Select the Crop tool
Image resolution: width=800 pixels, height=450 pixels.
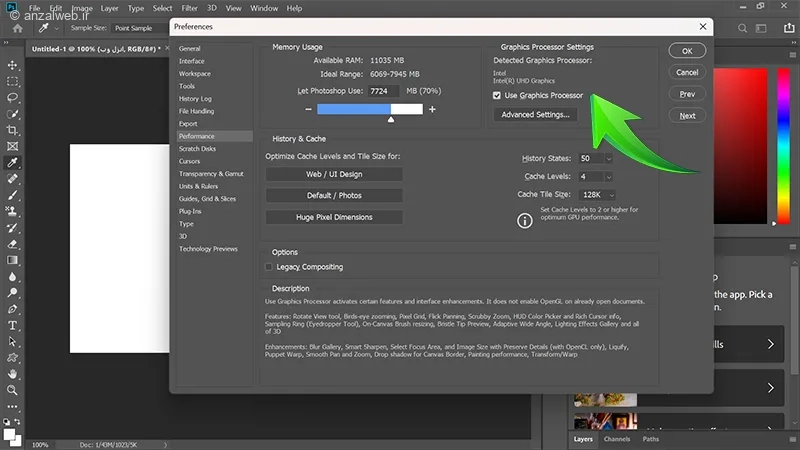pyautogui.click(x=13, y=130)
